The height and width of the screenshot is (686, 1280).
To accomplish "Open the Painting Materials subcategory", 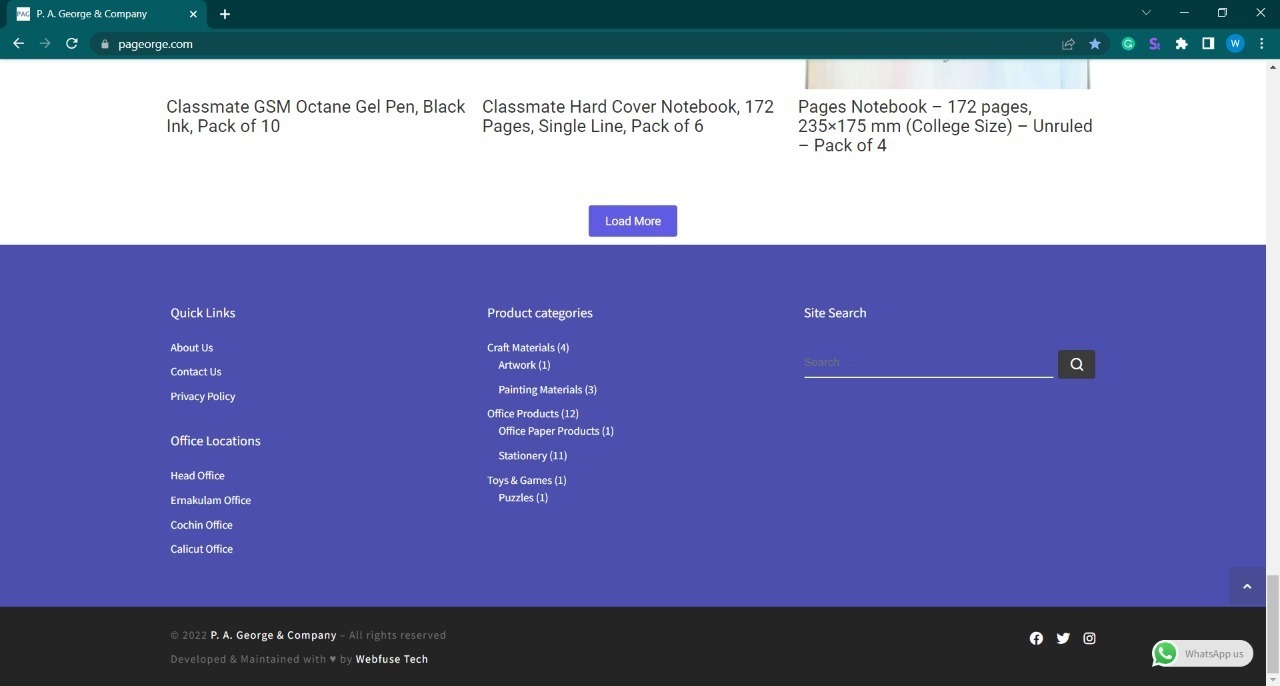I will (540, 390).
